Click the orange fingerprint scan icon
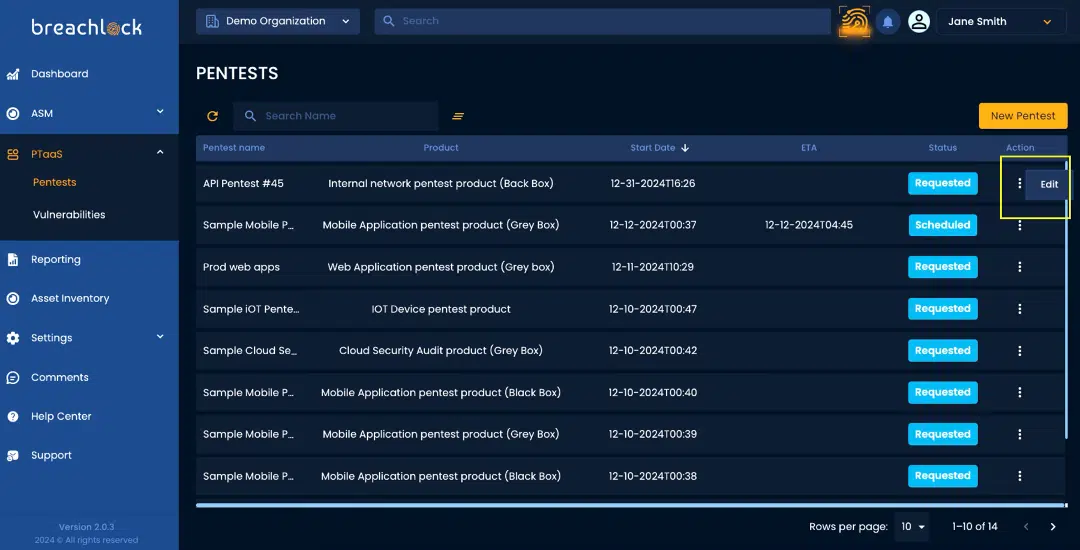Image resolution: width=1080 pixels, height=550 pixels. click(854, 21)
